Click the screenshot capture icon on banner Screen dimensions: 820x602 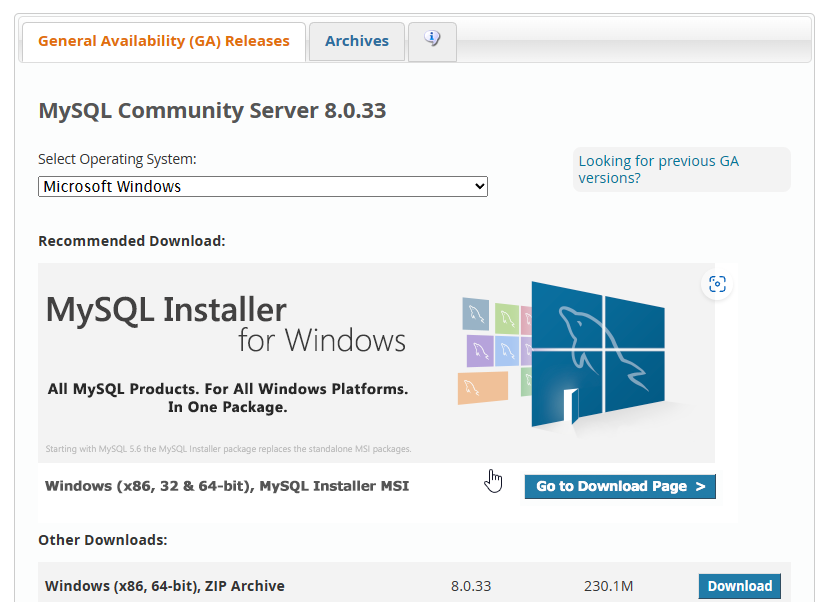click(717, 284)
